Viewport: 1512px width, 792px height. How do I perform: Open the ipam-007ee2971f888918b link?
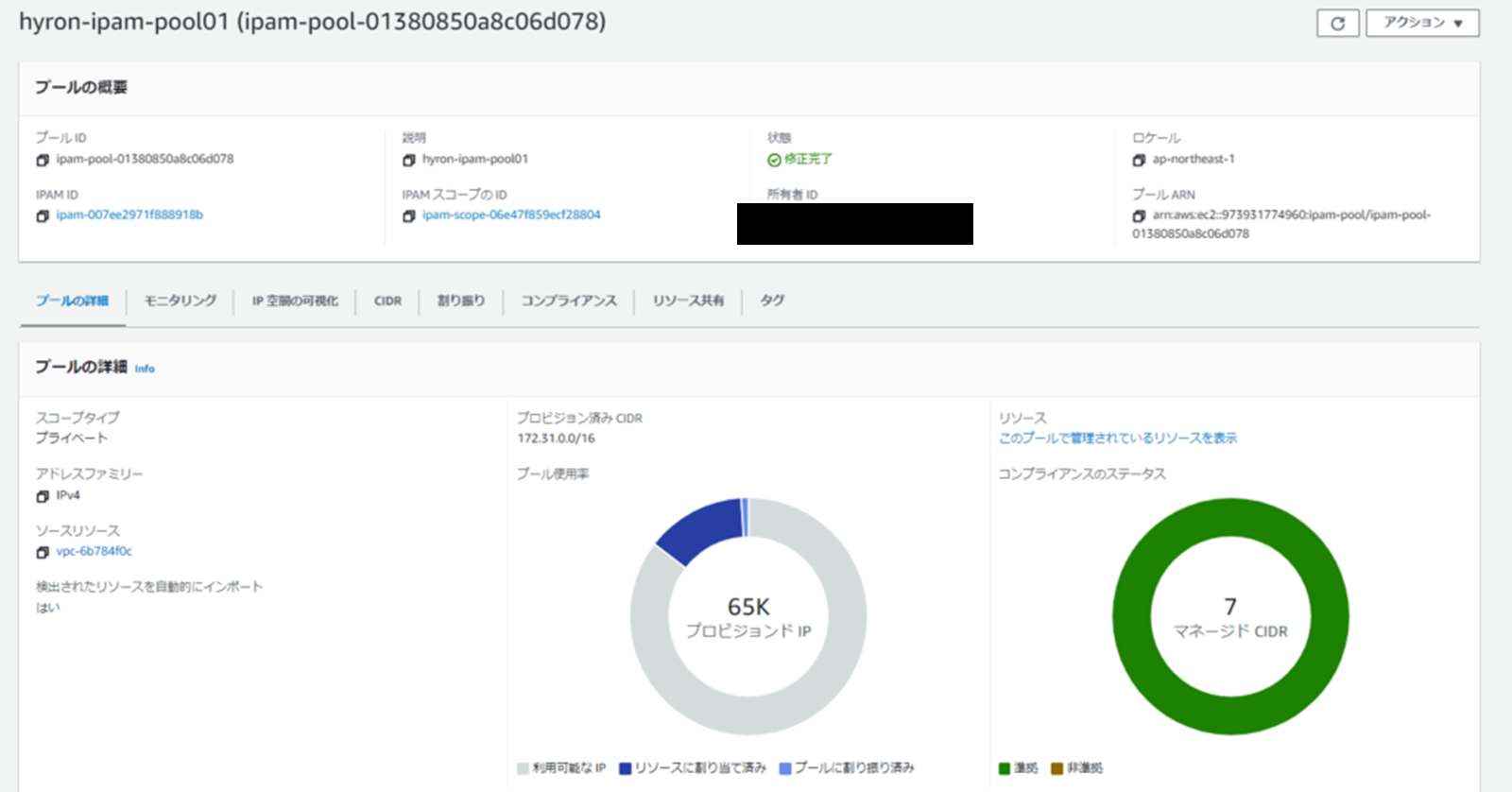(x=129, y=215)
